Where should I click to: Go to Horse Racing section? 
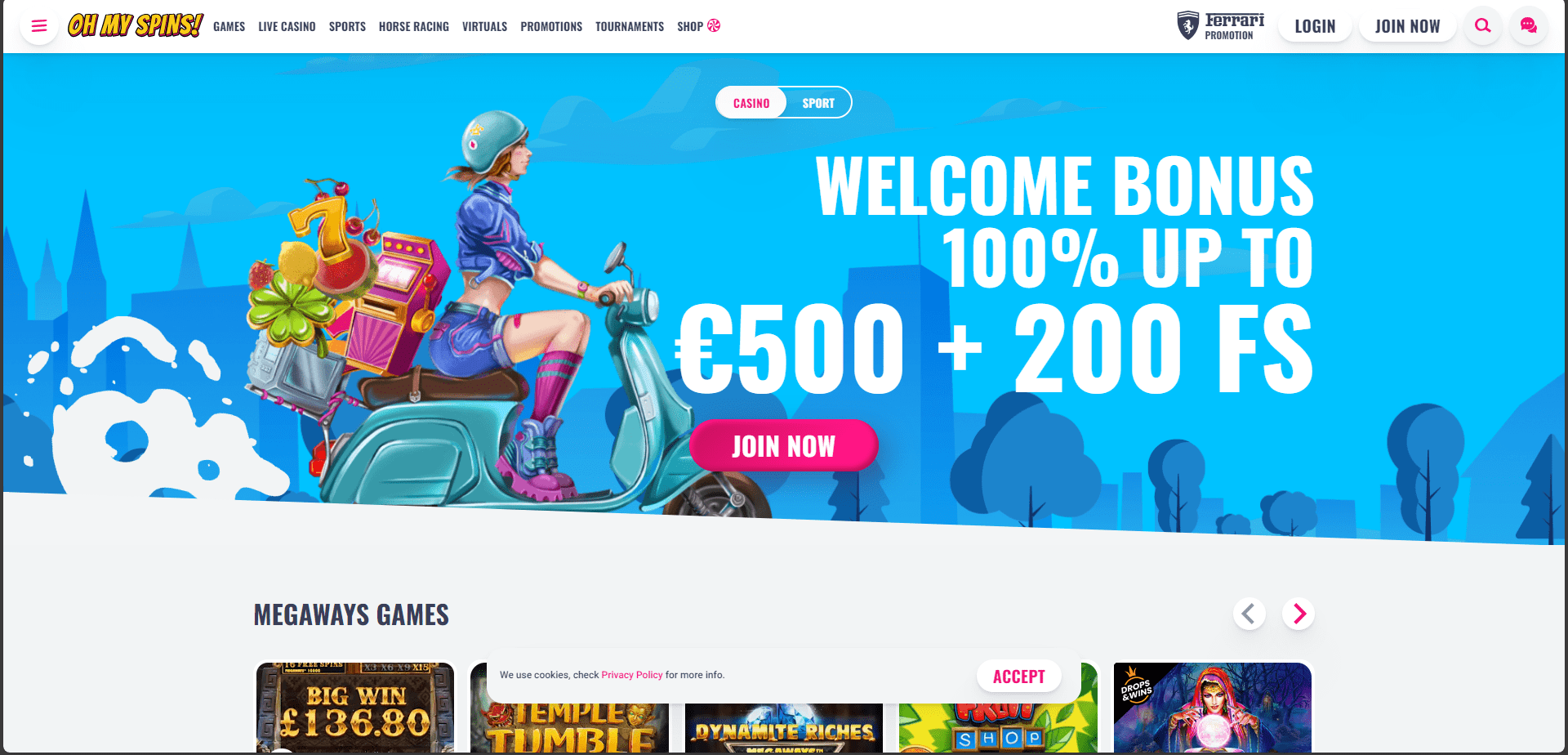click(414, 27)
